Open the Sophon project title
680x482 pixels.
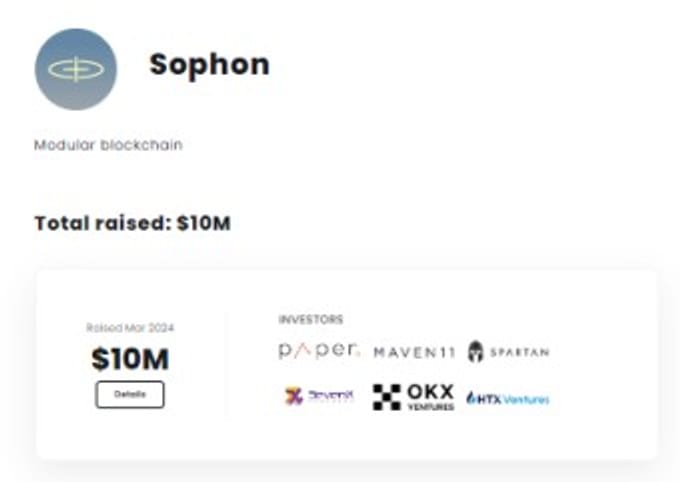209,65
